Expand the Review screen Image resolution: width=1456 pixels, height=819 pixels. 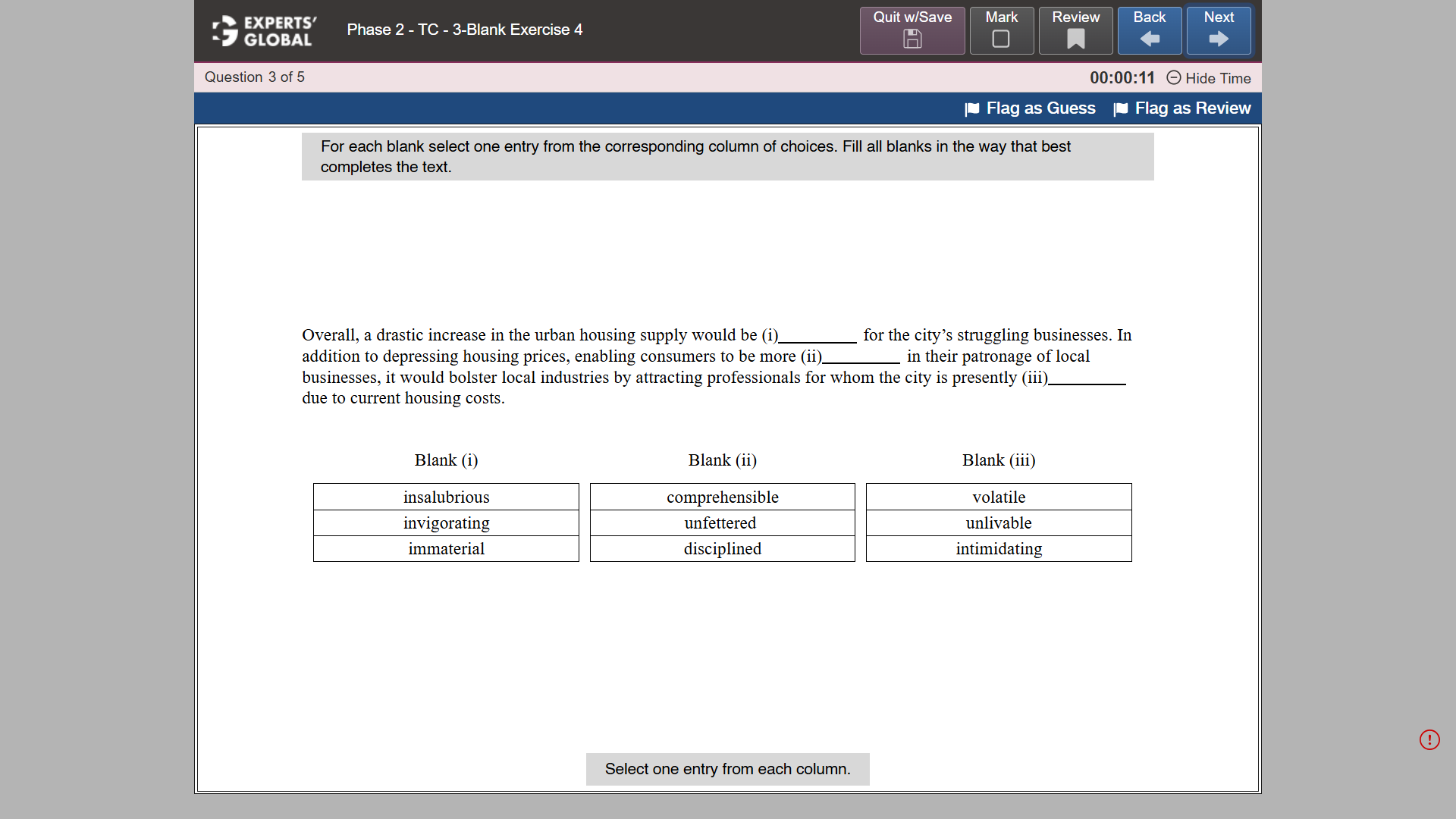coord(1075,30)
